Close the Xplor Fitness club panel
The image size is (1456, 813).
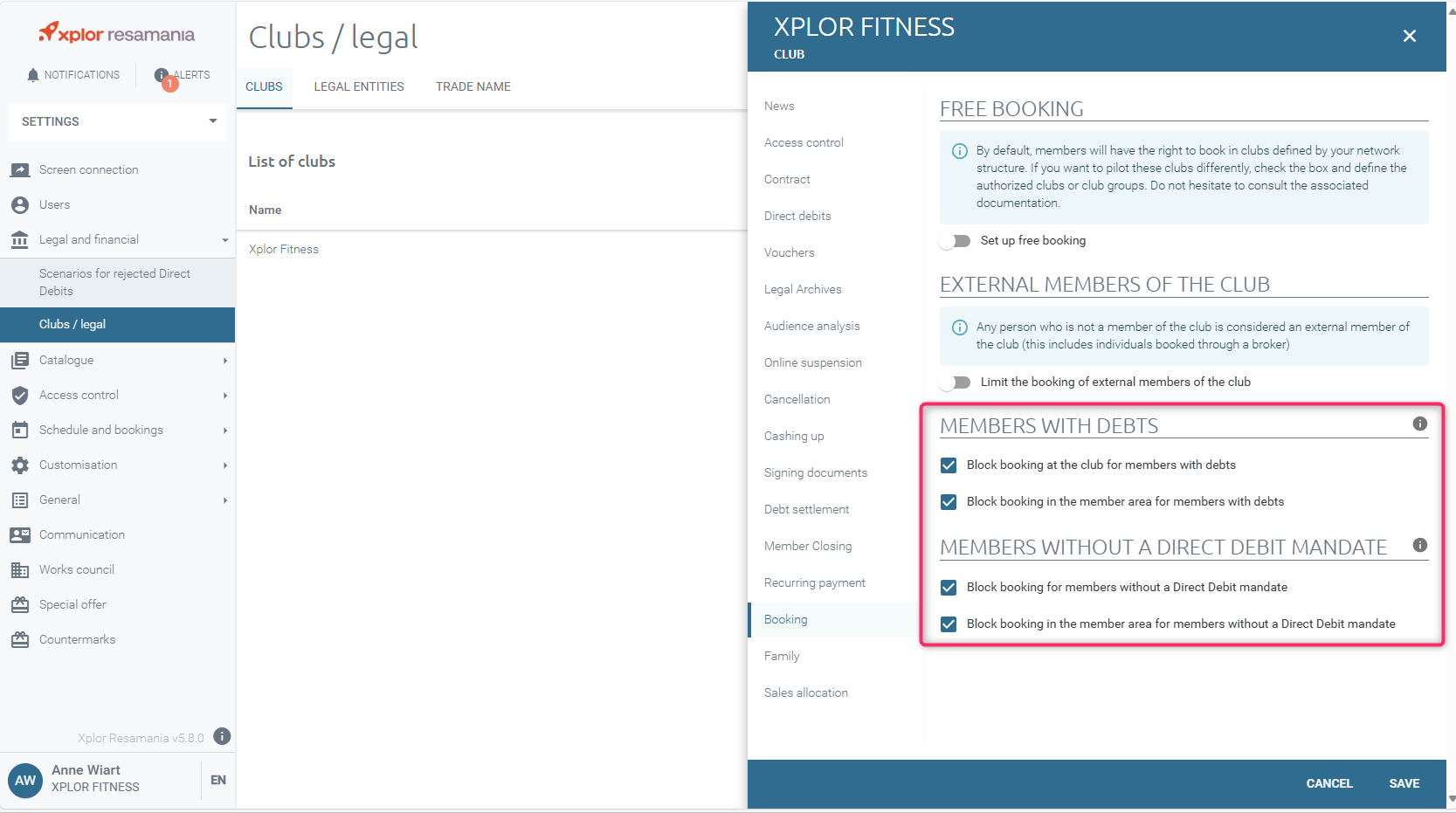pyautogui.click(x=1409, y=36)
